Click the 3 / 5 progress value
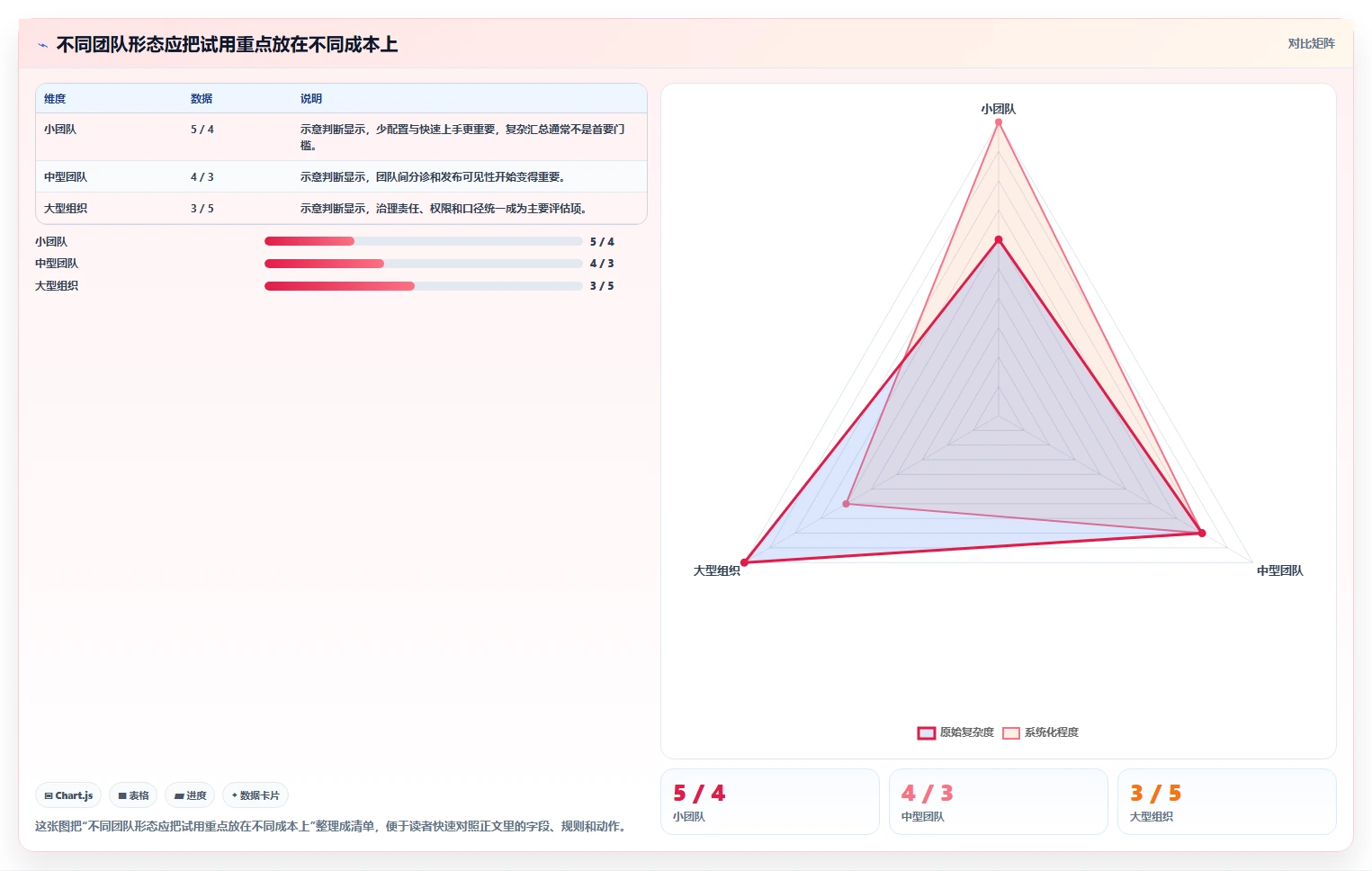1372x871 pixels. 602,286
